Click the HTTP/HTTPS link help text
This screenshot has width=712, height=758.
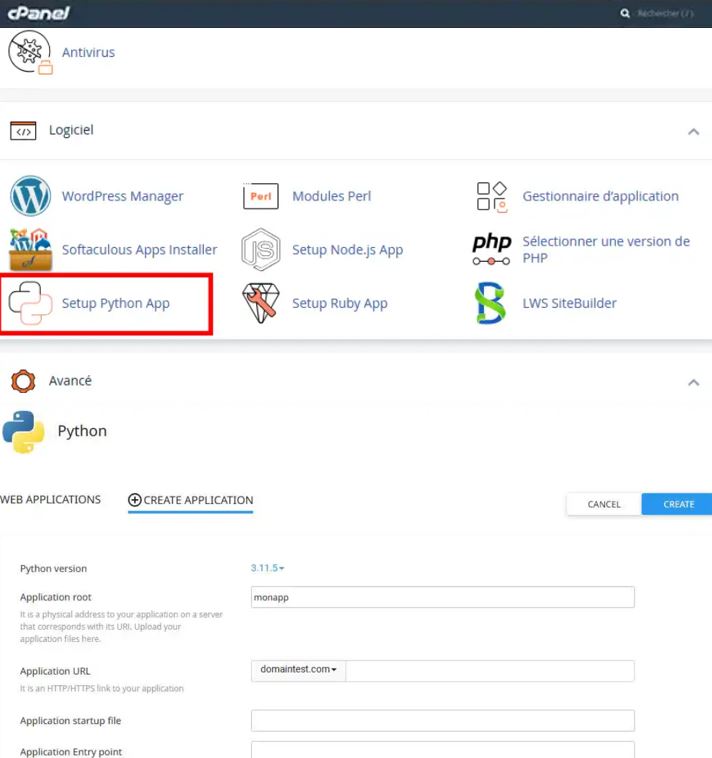coord(102,688)
